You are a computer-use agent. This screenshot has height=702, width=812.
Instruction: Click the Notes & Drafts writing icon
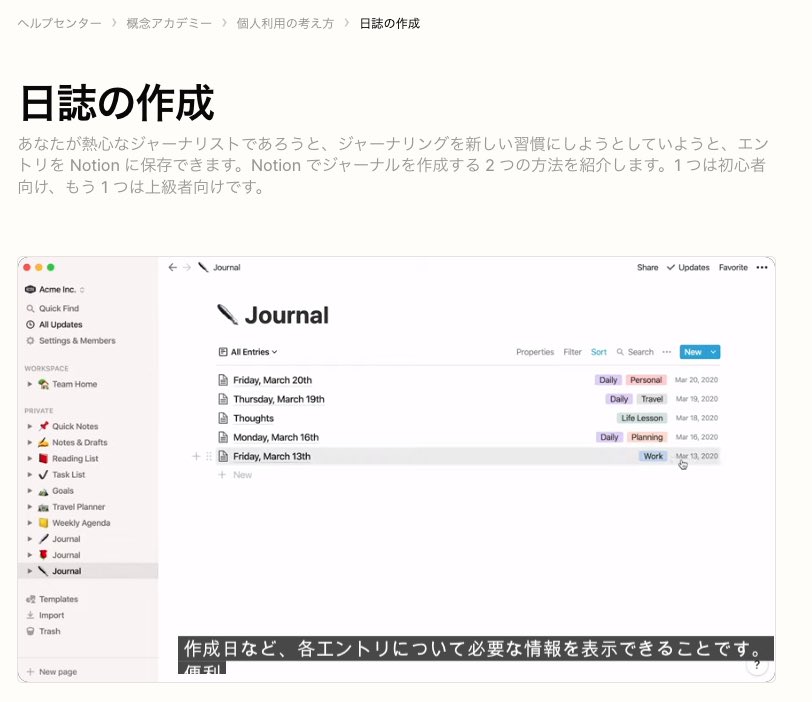tap(44, 442)
